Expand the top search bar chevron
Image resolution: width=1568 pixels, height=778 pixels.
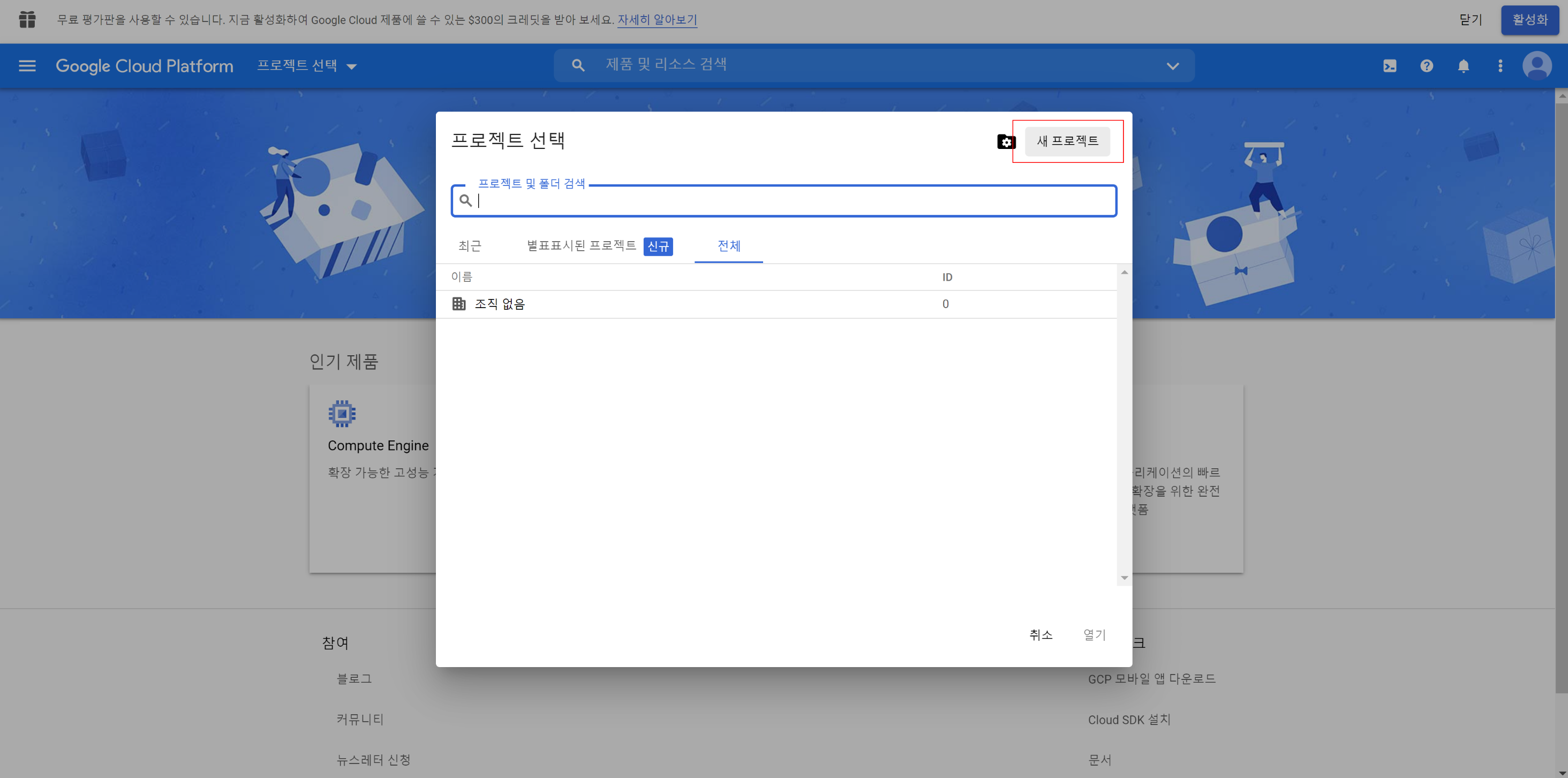click(1172, 66)
